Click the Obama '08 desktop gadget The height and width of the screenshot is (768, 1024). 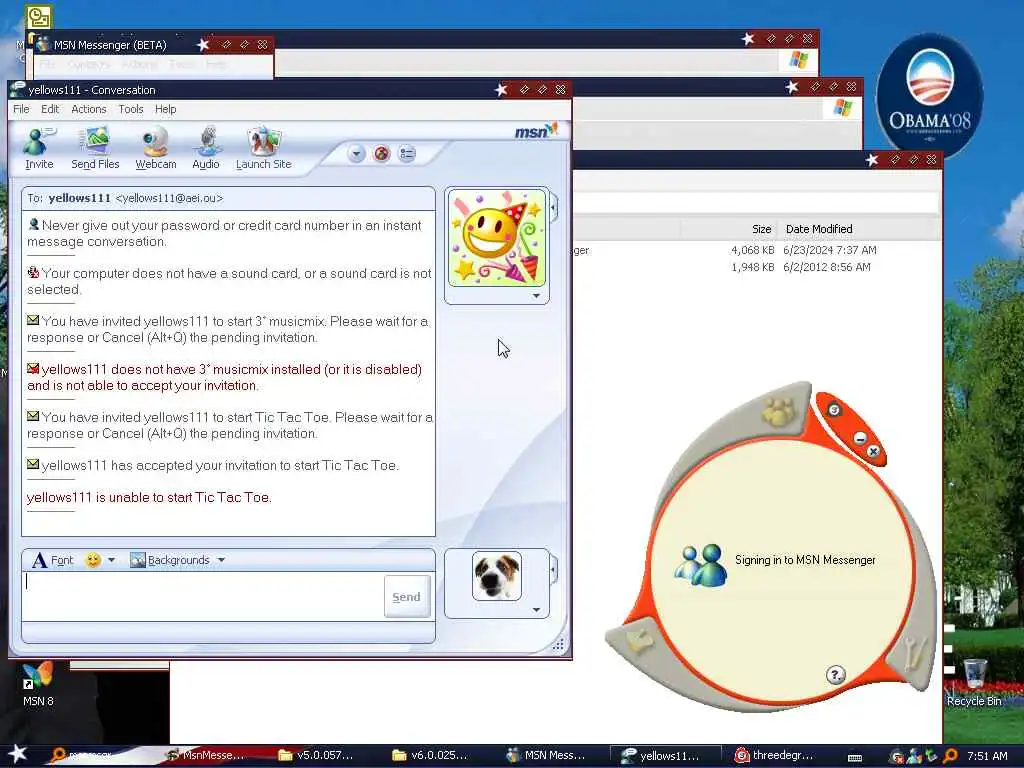point(929,95)
